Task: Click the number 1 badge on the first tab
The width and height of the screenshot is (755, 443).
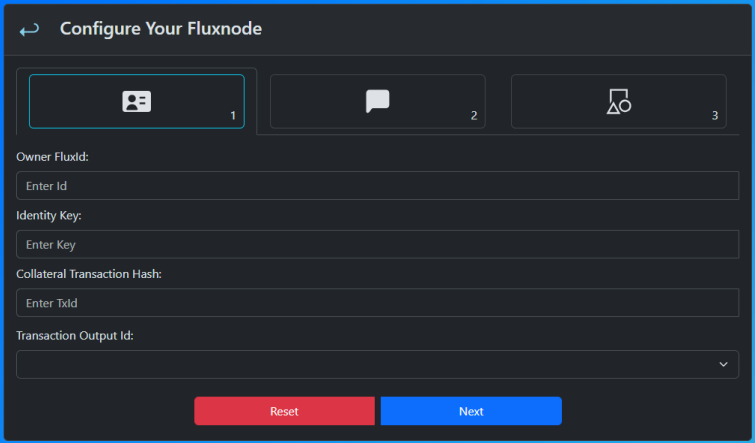Action: pyautogui.click(x=233, y=116)
